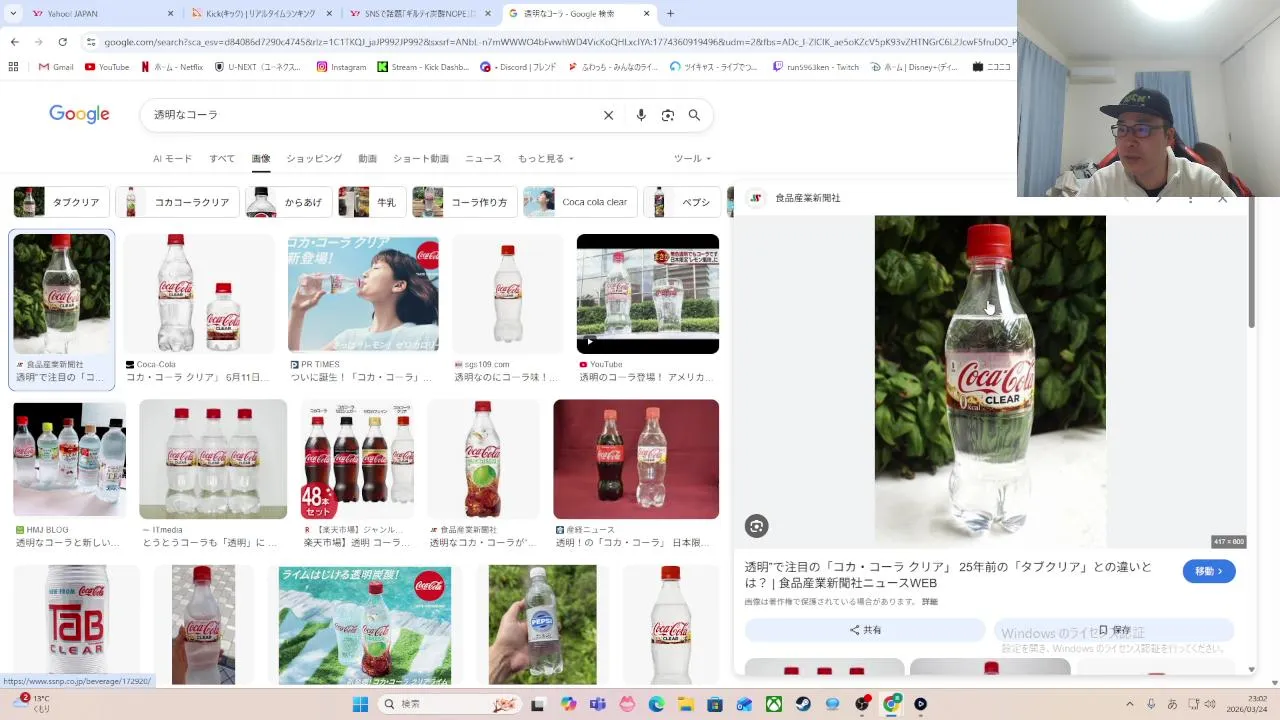The height and width of the screenshot is (720, 1280).
Task: Open the 産経ニュース two bottles image
Action: pos(636,459)
